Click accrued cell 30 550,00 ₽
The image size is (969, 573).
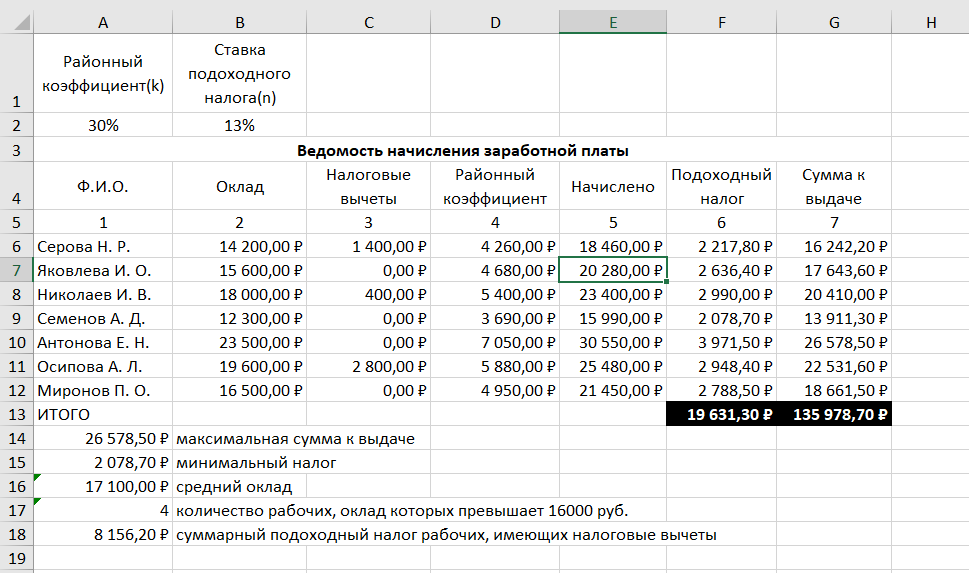click(613, 343)
